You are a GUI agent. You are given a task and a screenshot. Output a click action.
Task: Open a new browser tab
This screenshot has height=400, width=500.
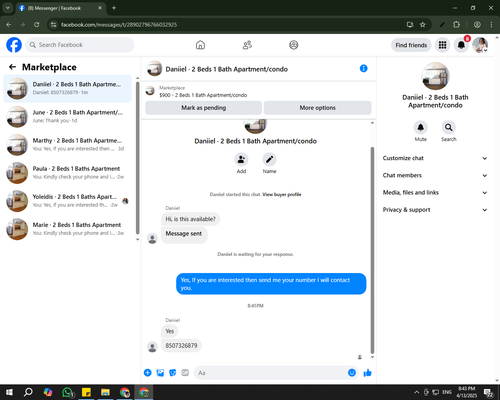coord(114,8)
